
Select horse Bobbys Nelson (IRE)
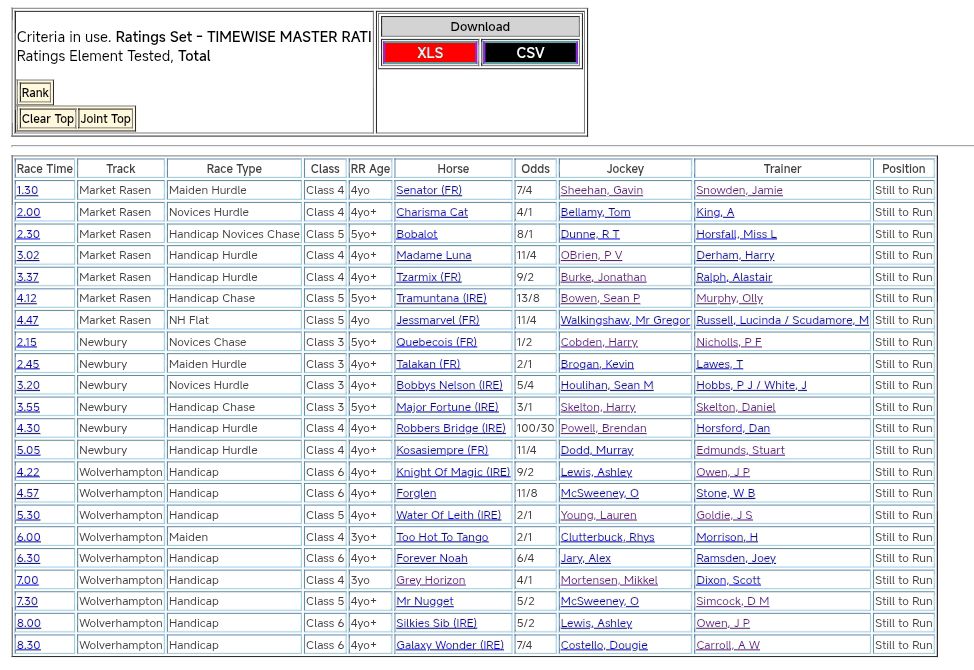tap(449, 385)
